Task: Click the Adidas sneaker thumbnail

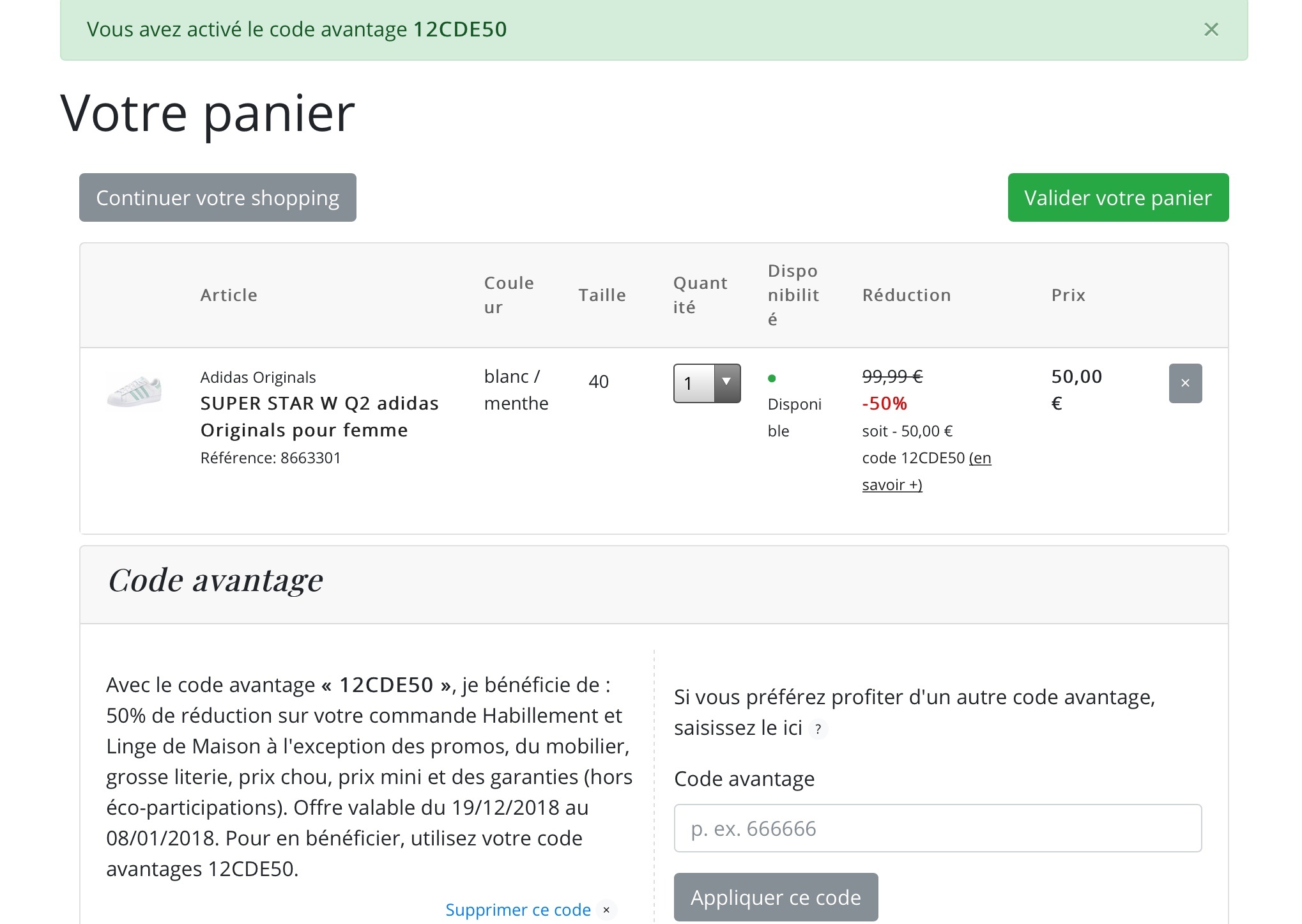Action: [134, 390]
